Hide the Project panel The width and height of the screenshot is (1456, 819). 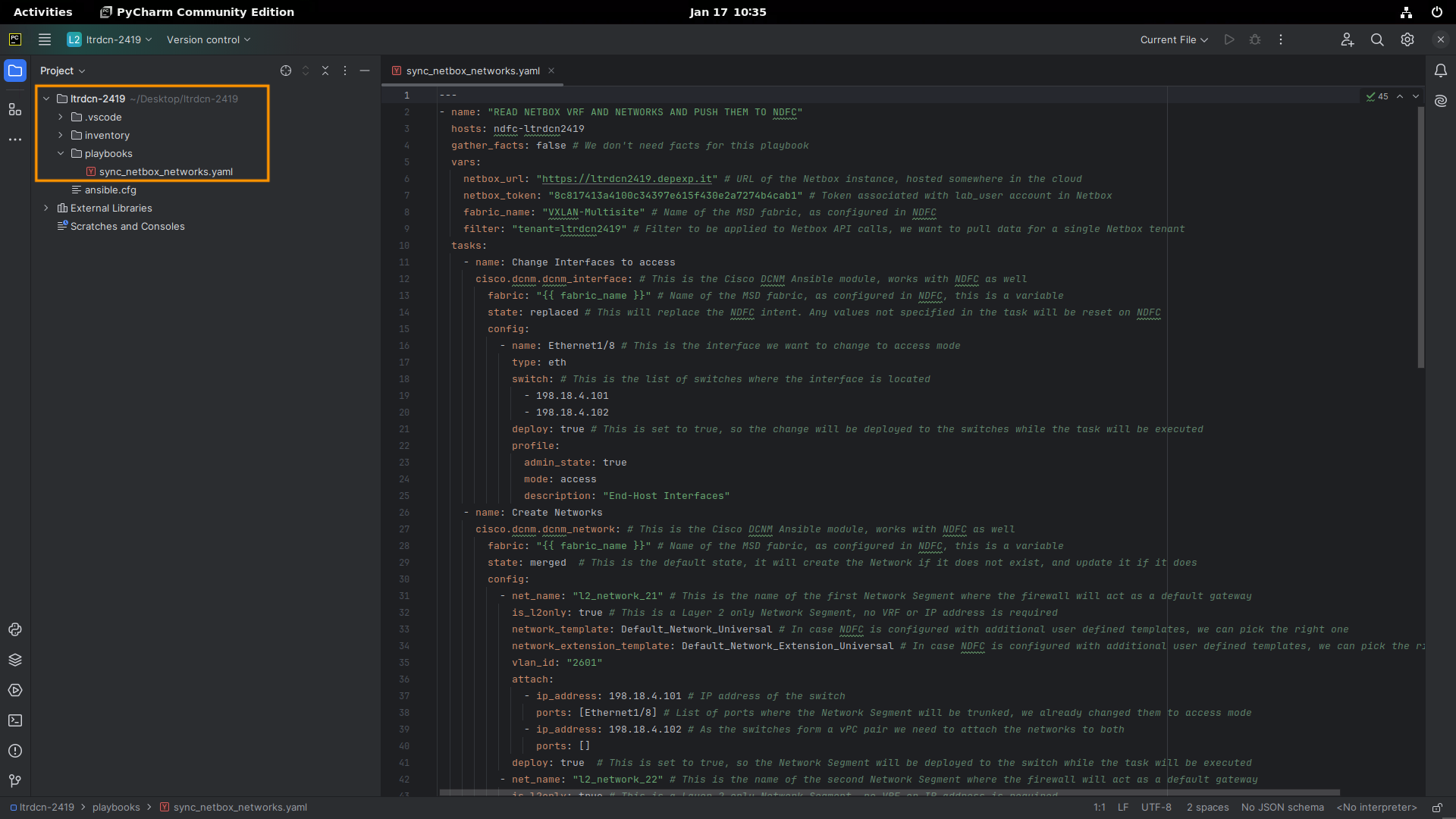[365, 71]
